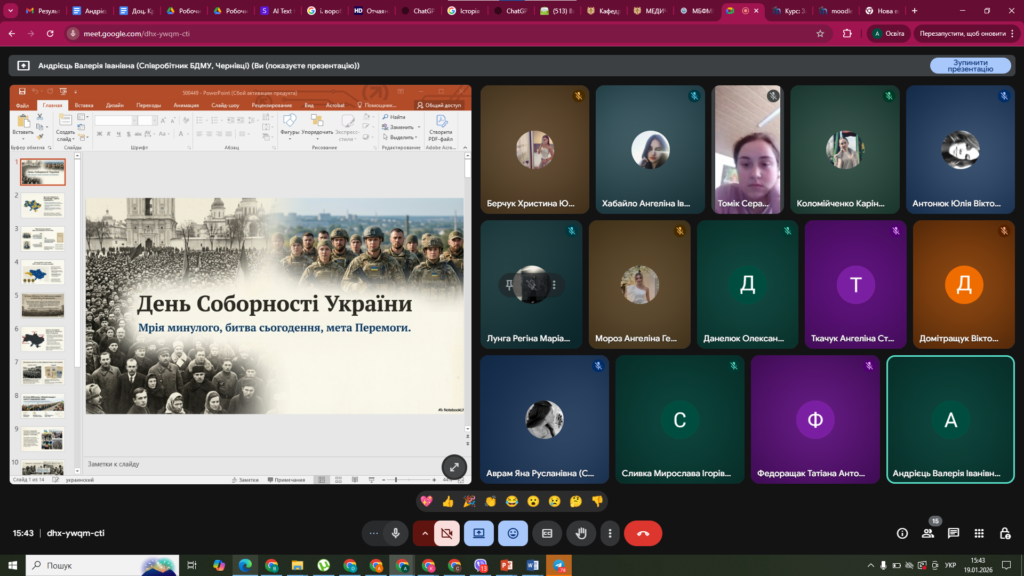Open audio settings dots beside the microphone
This screenshot has width=1024, height=576.
tap(374, 533)
